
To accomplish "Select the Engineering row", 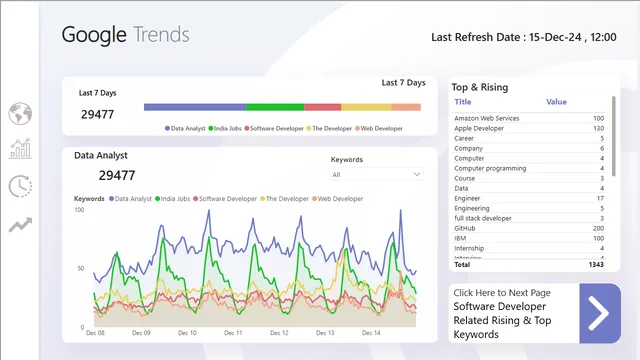I will [529, 208].
